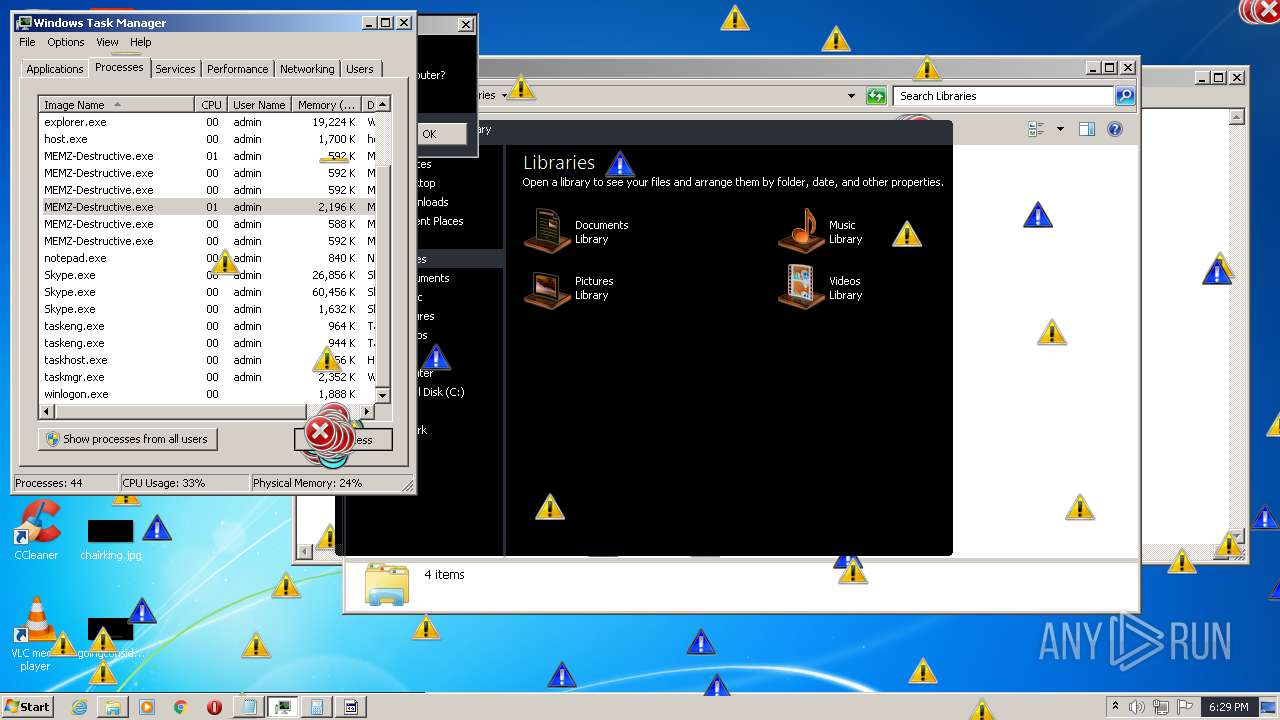Switch to the Services tab
1280x720 pixels.
[175, 69]
